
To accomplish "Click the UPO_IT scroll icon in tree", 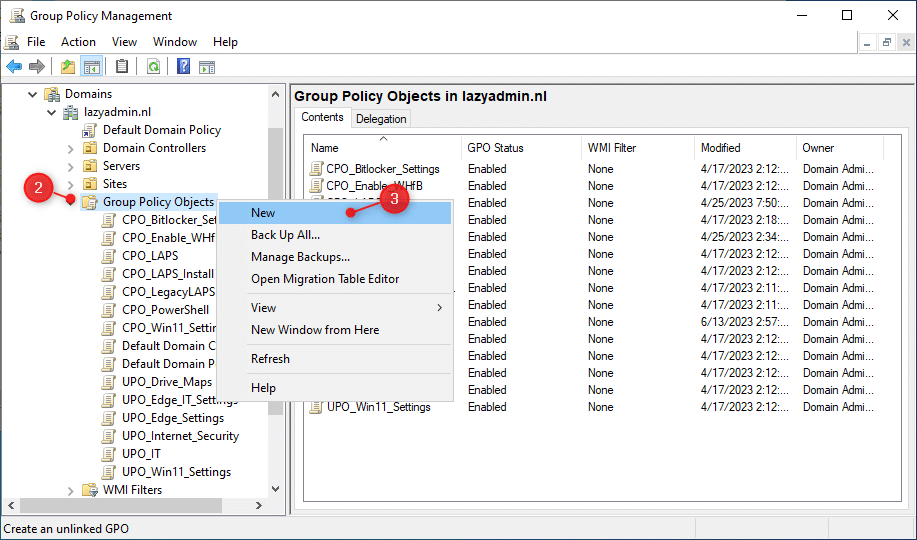I will coord(108,454).
